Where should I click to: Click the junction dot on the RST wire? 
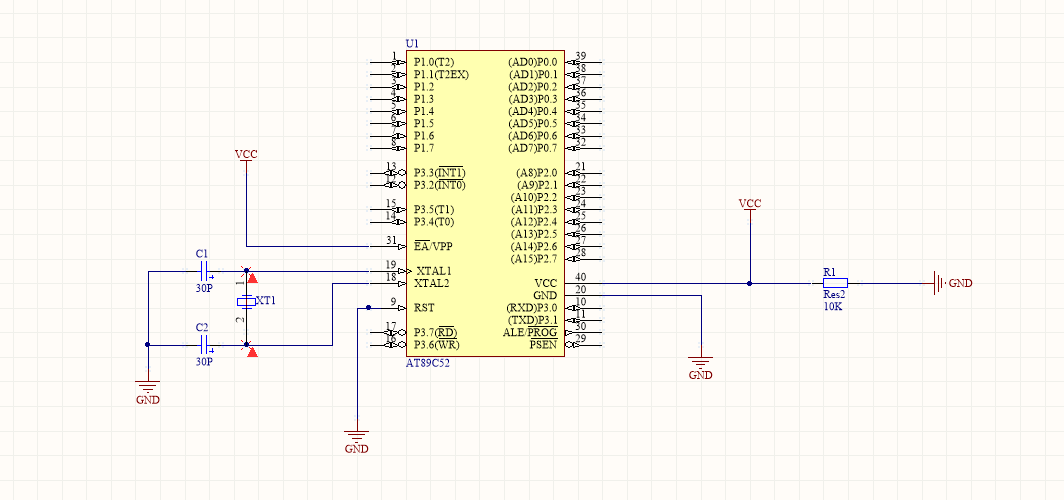pyautogui.click(x=368, y=307)
